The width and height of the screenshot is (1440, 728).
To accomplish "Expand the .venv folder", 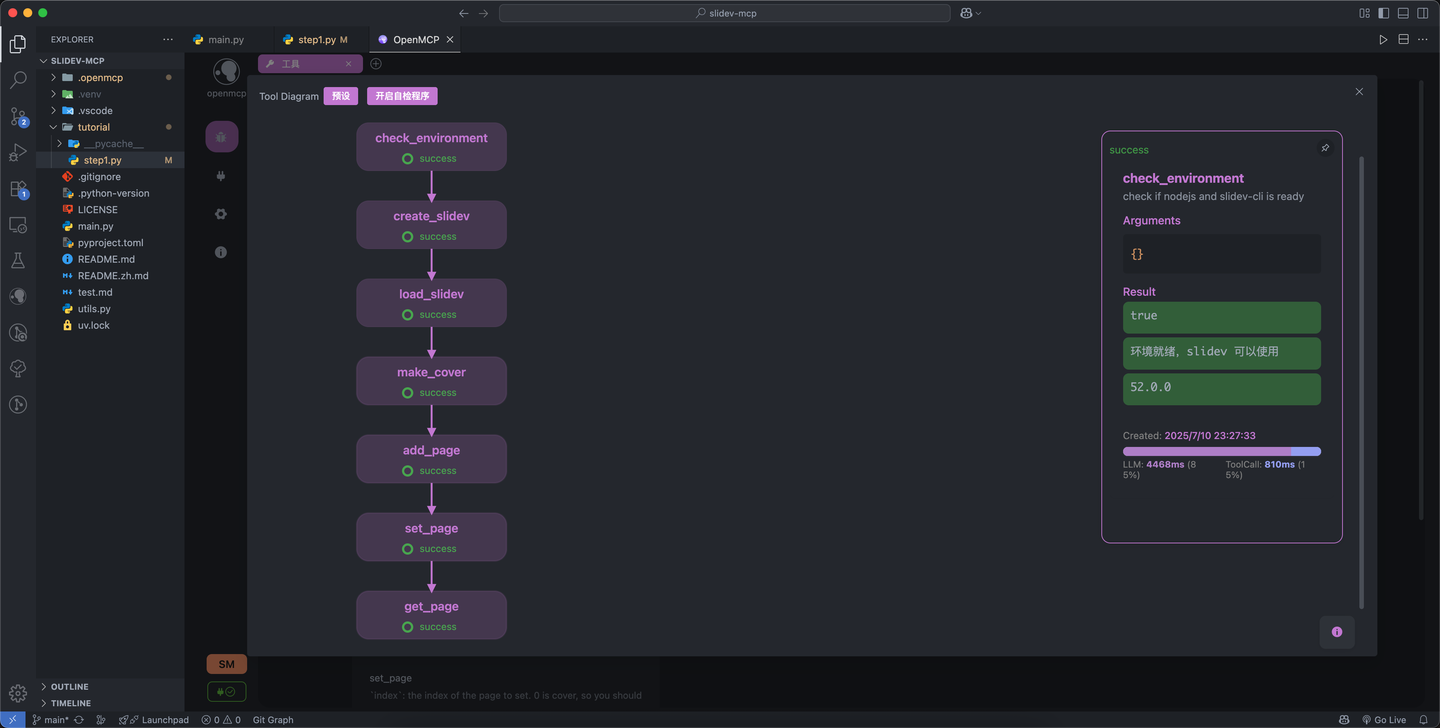I will point(110,94).
